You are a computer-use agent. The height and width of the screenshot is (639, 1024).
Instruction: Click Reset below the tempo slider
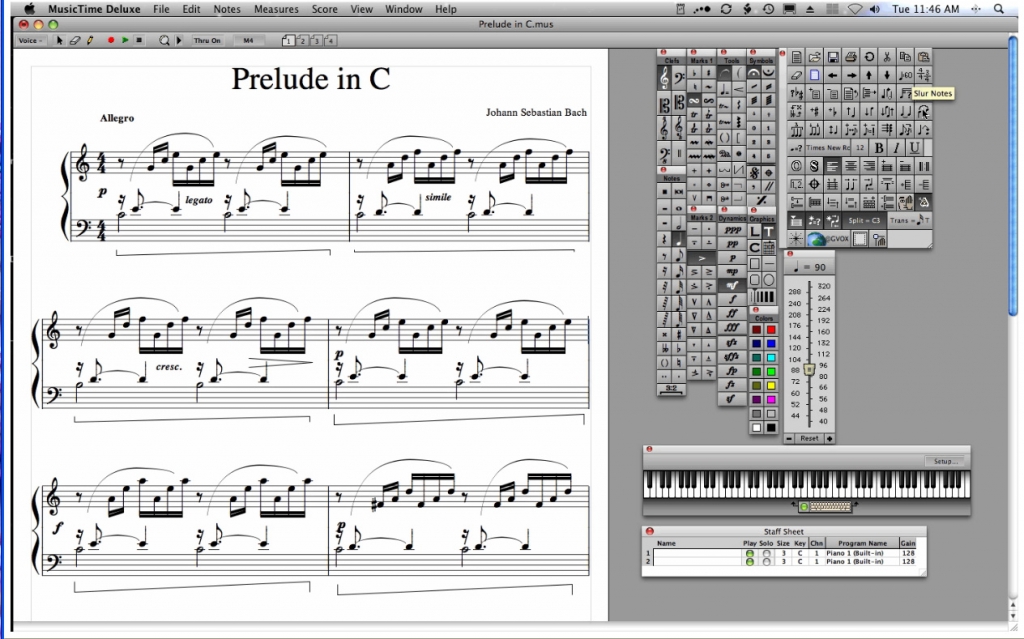pyautogui.click(x=810, y=437)
